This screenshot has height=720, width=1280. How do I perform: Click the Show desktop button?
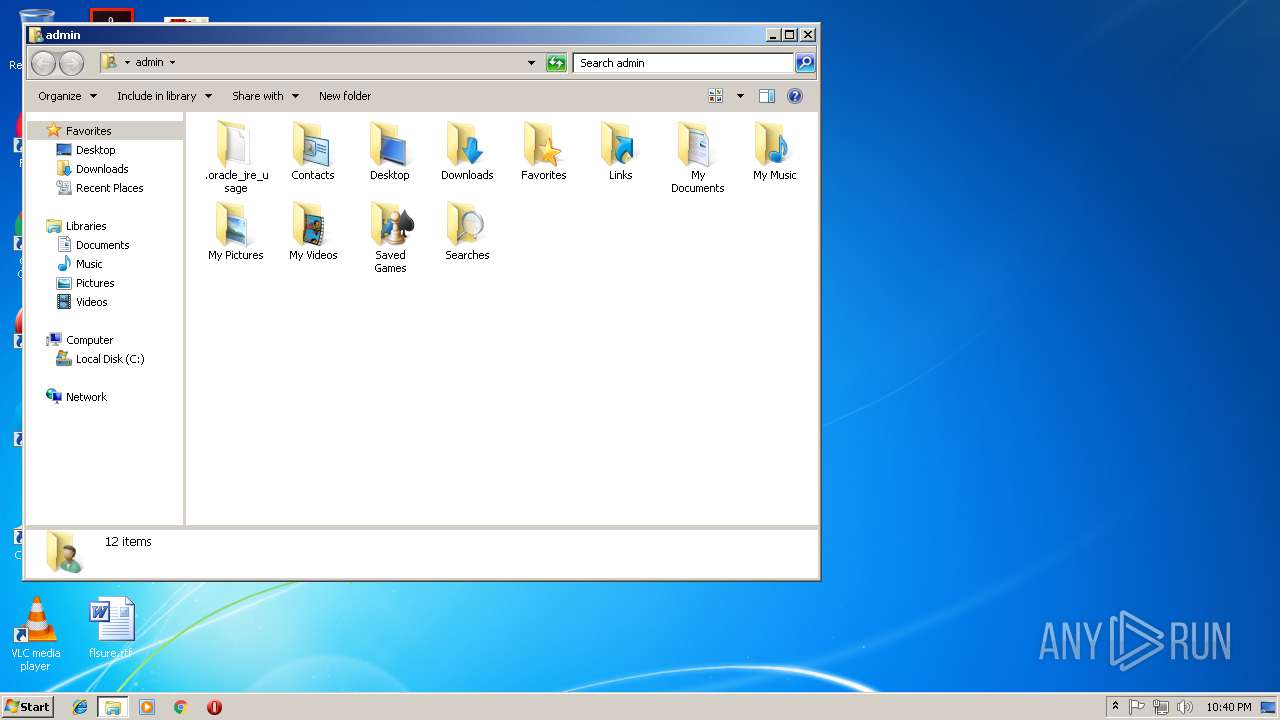pos(1268,707)
